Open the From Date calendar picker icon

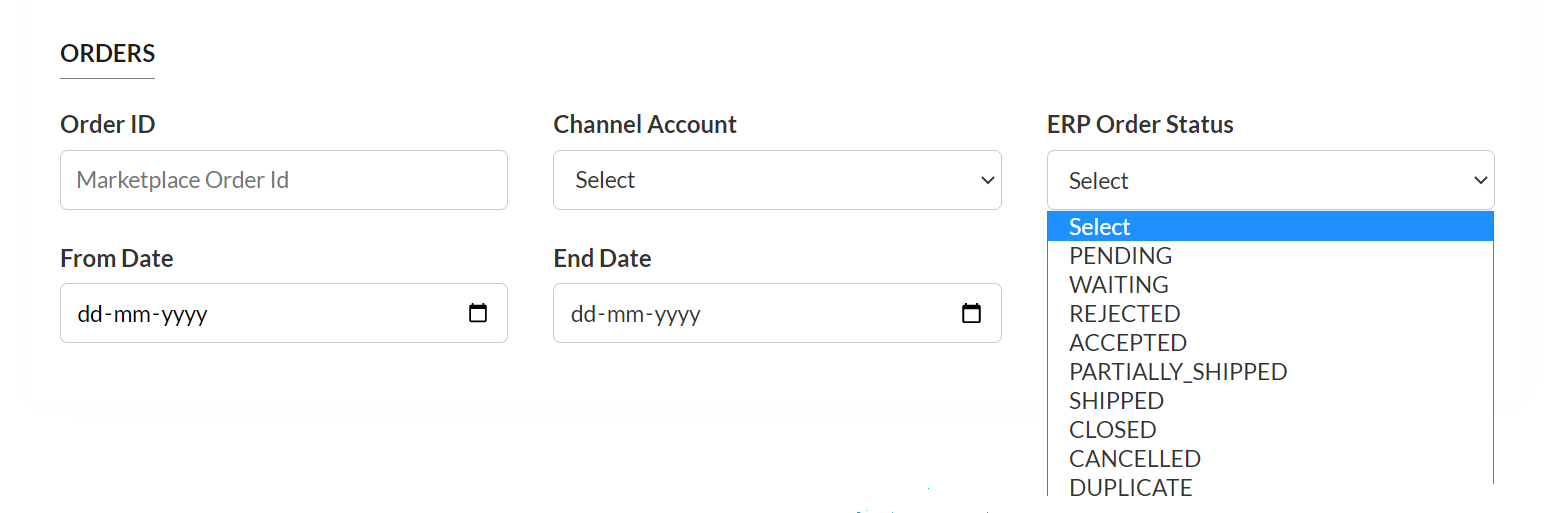tap(478, 313)
